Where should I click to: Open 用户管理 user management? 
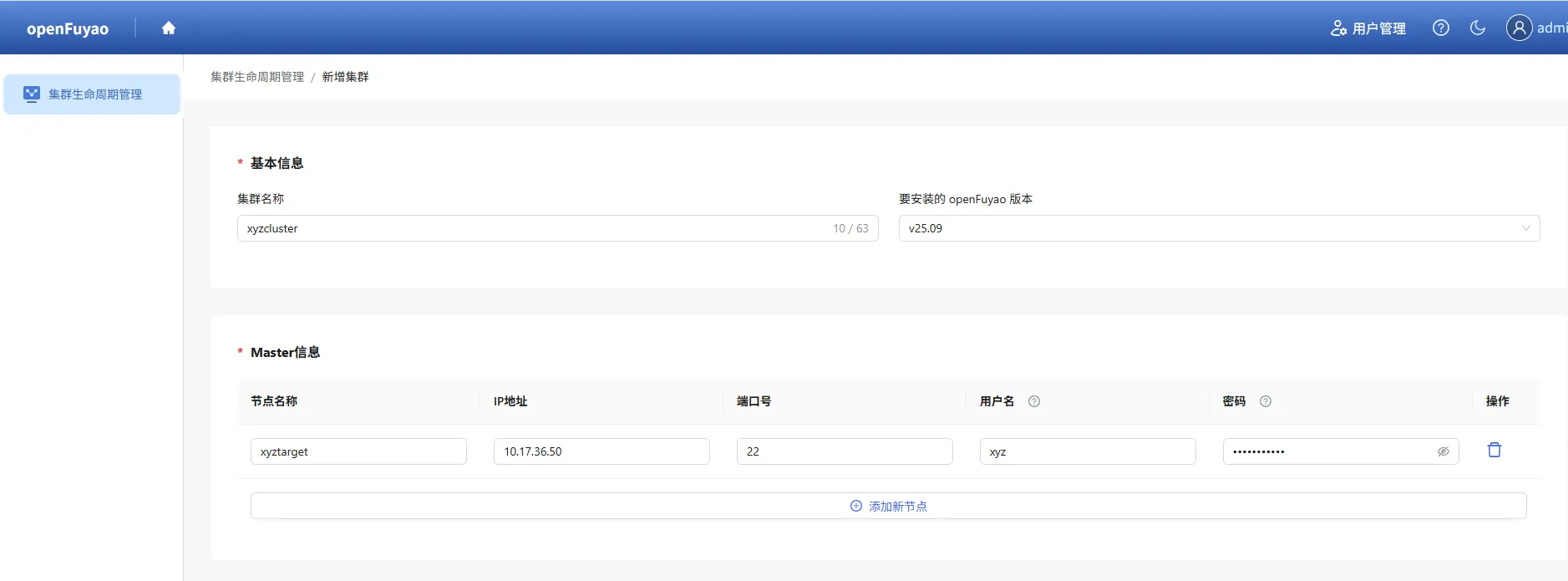coord(1368,28)
